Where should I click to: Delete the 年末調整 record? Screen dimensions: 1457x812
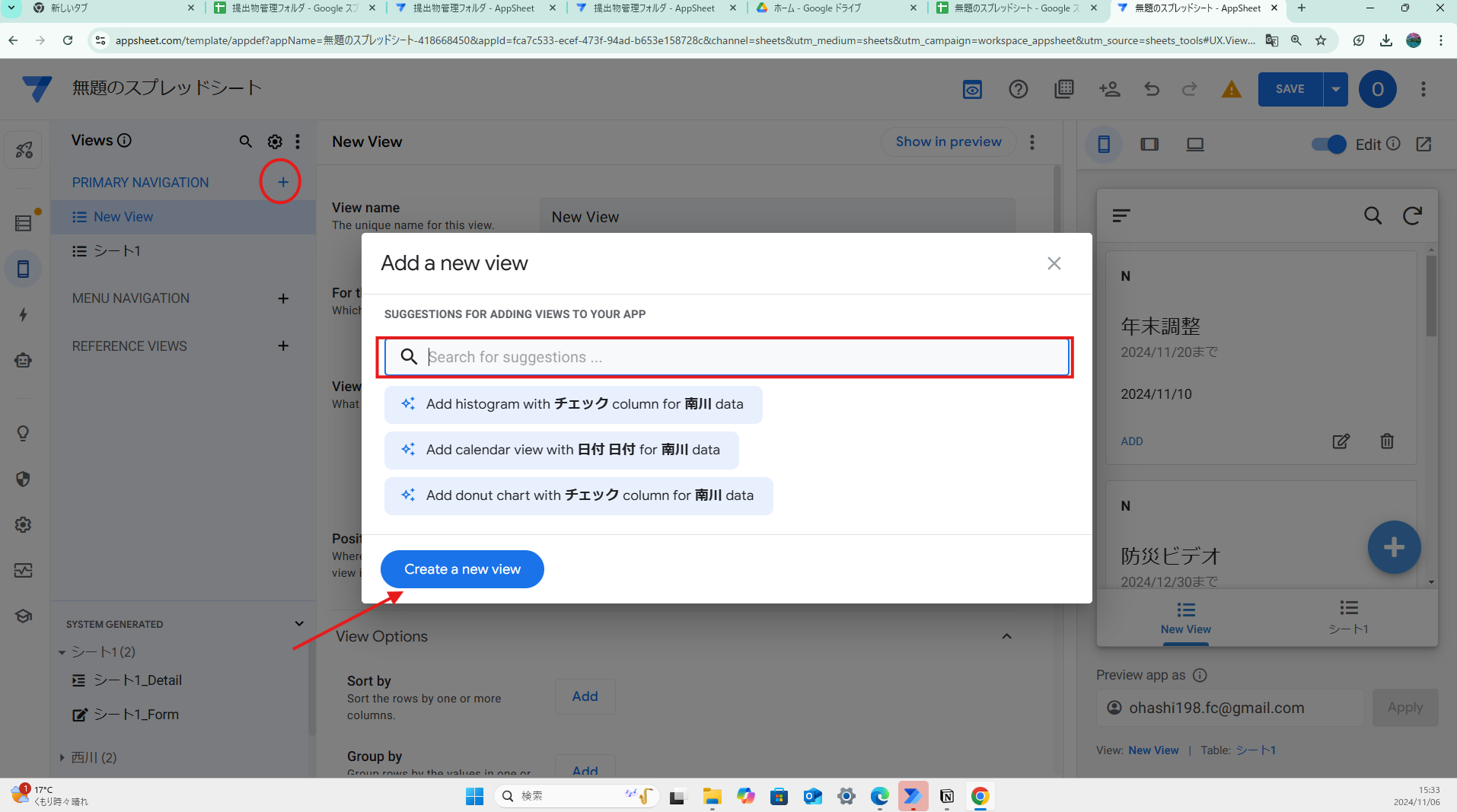pyautogui.click(x=1386, y=441)
